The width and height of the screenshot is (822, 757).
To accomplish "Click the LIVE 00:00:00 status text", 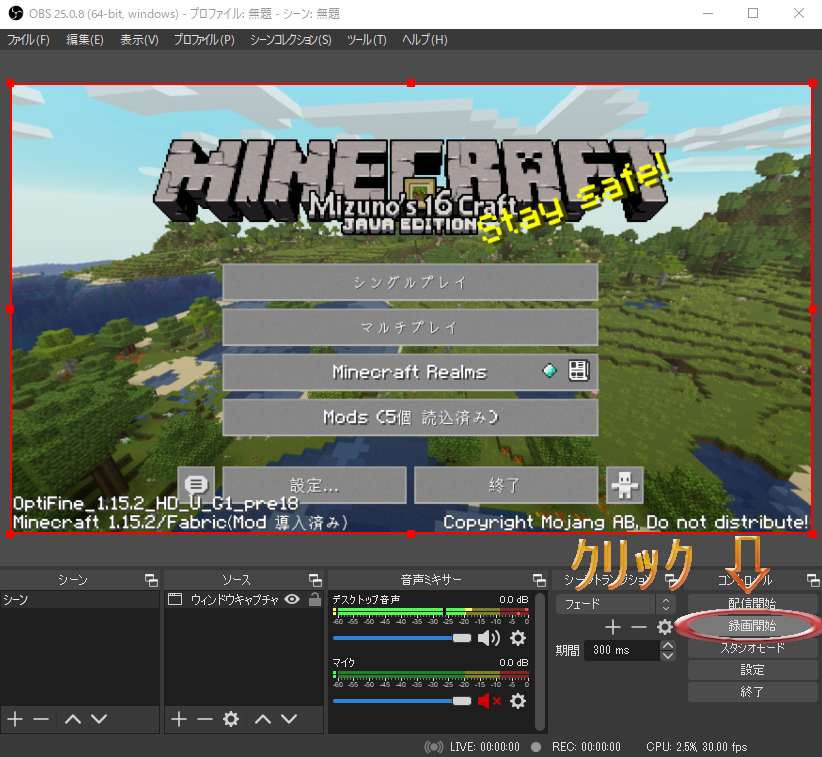I will coord(484,747).
